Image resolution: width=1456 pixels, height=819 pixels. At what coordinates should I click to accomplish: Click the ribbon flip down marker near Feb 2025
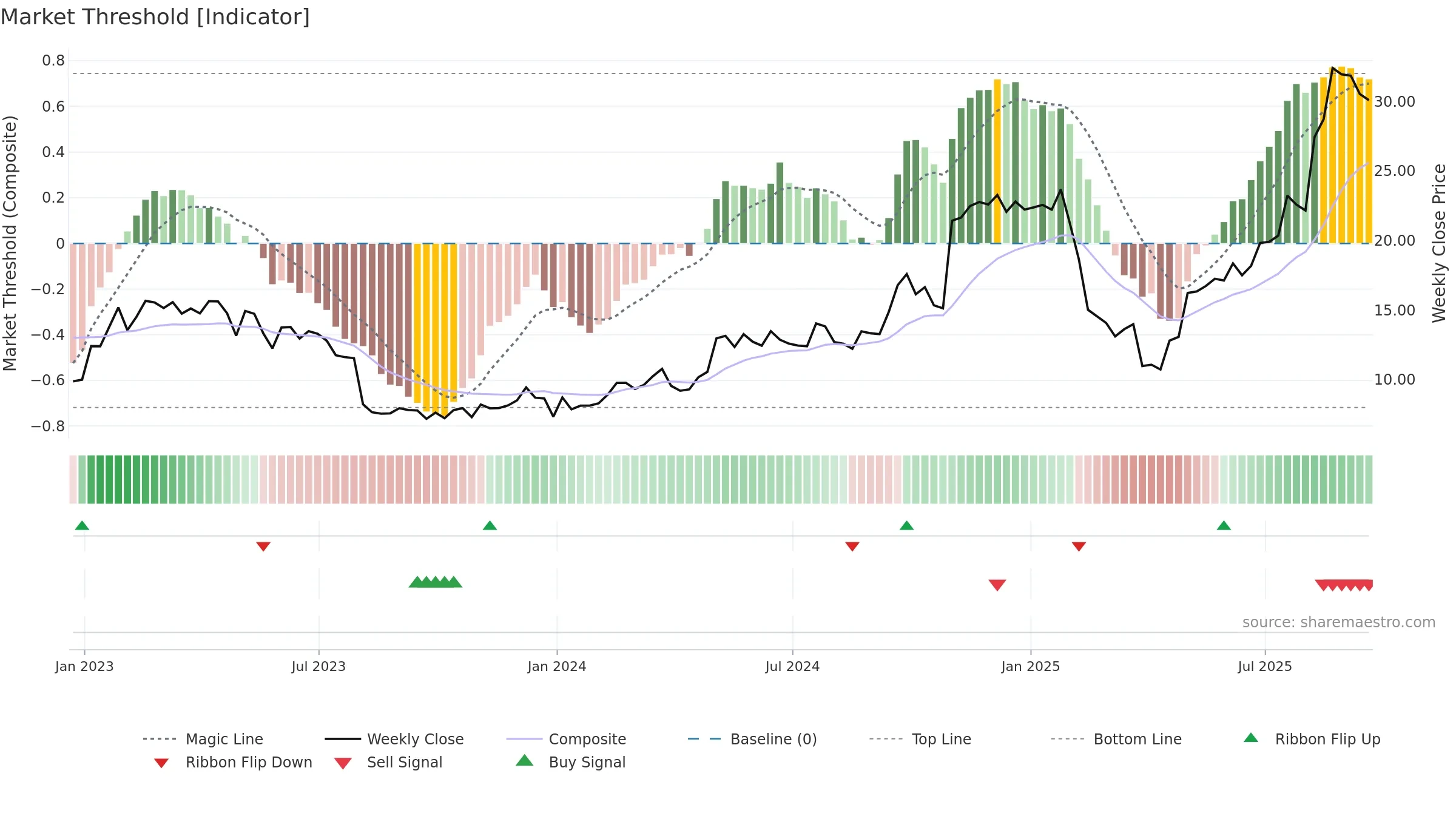pyautogui.click(x=1079, y=547)
